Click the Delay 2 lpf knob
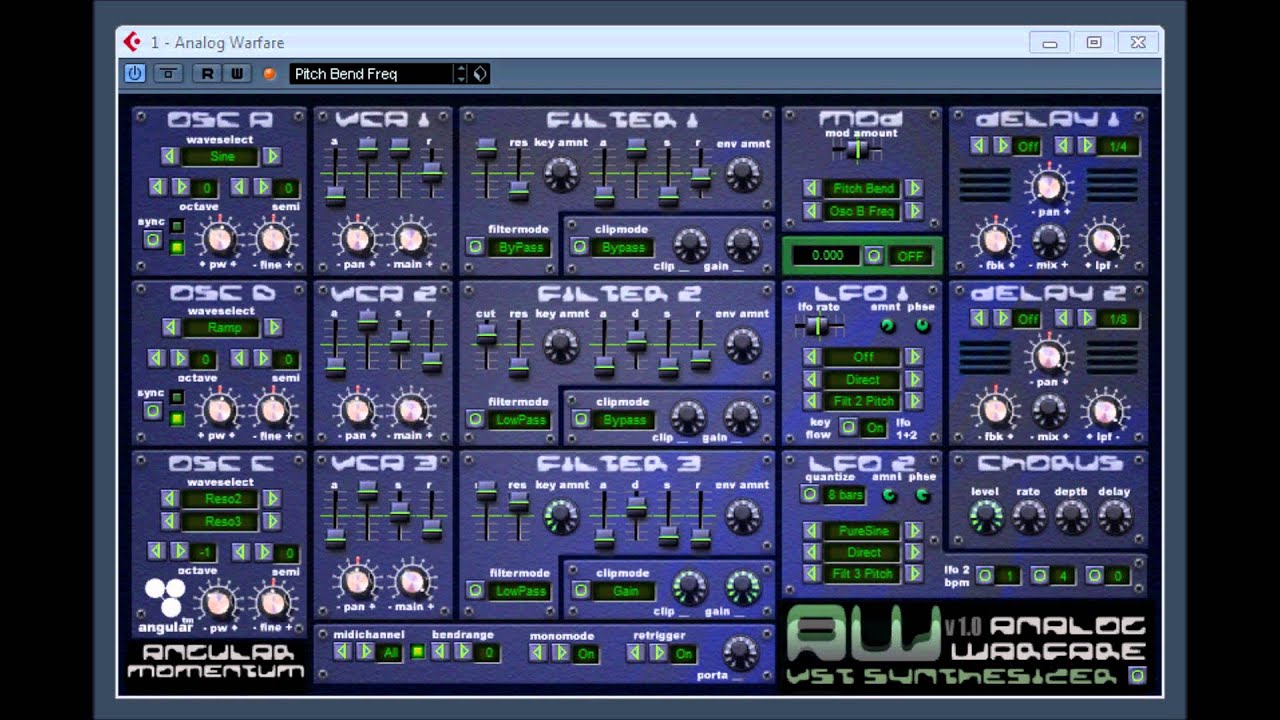The image size is (1280, 720). coord(1103,411)
